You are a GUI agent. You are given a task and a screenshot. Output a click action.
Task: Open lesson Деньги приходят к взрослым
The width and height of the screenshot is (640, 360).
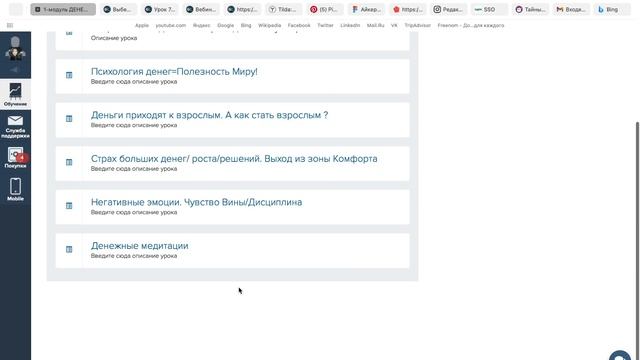click(209, 115)
